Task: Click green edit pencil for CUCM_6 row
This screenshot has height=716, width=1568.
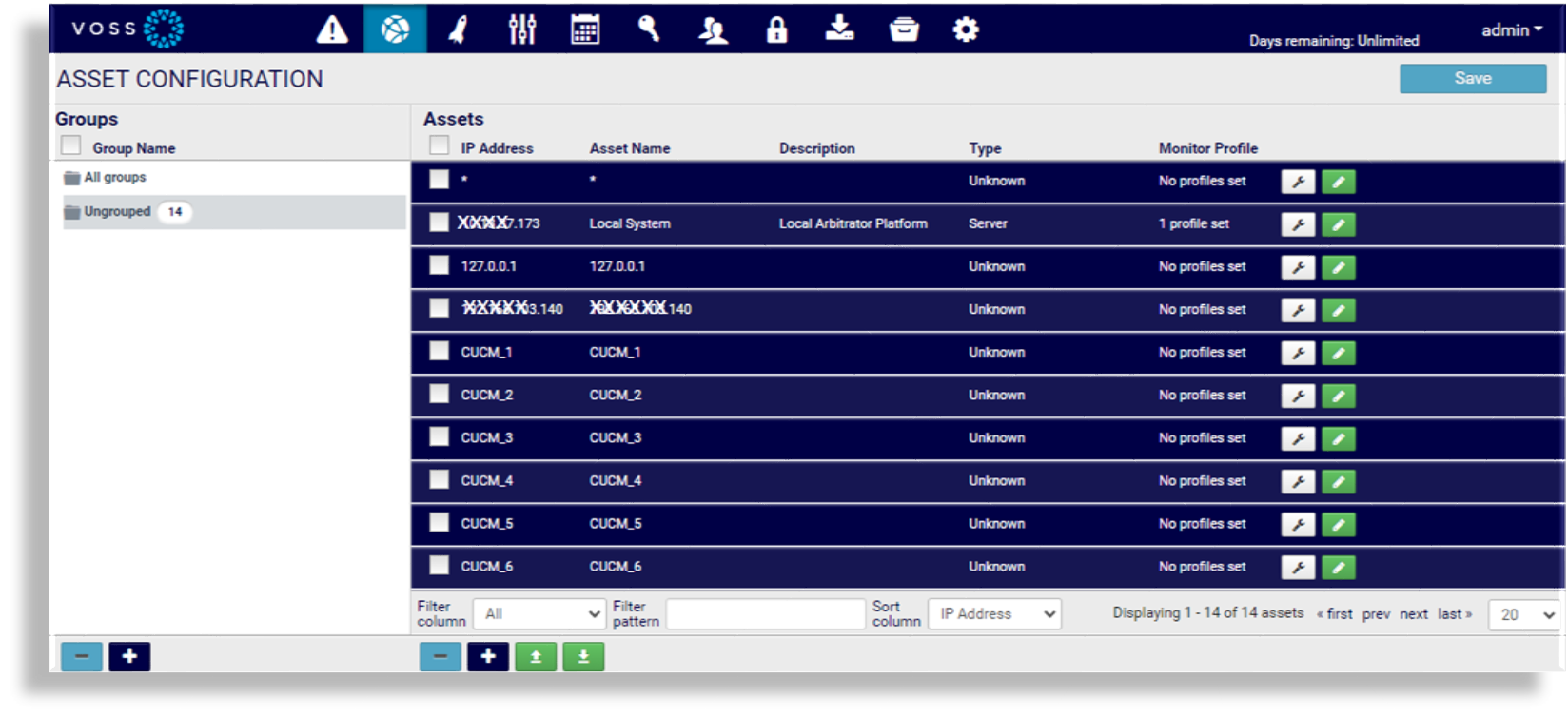Action: click(1338, 568)
